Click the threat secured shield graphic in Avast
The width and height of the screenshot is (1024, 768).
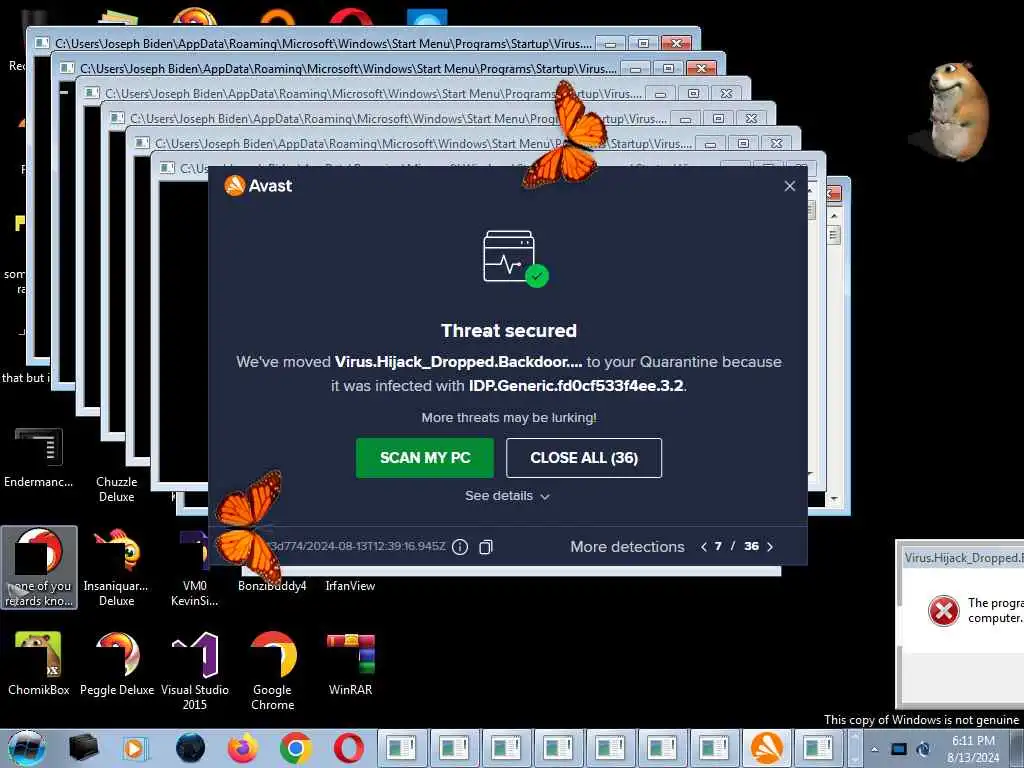[515, 259]
